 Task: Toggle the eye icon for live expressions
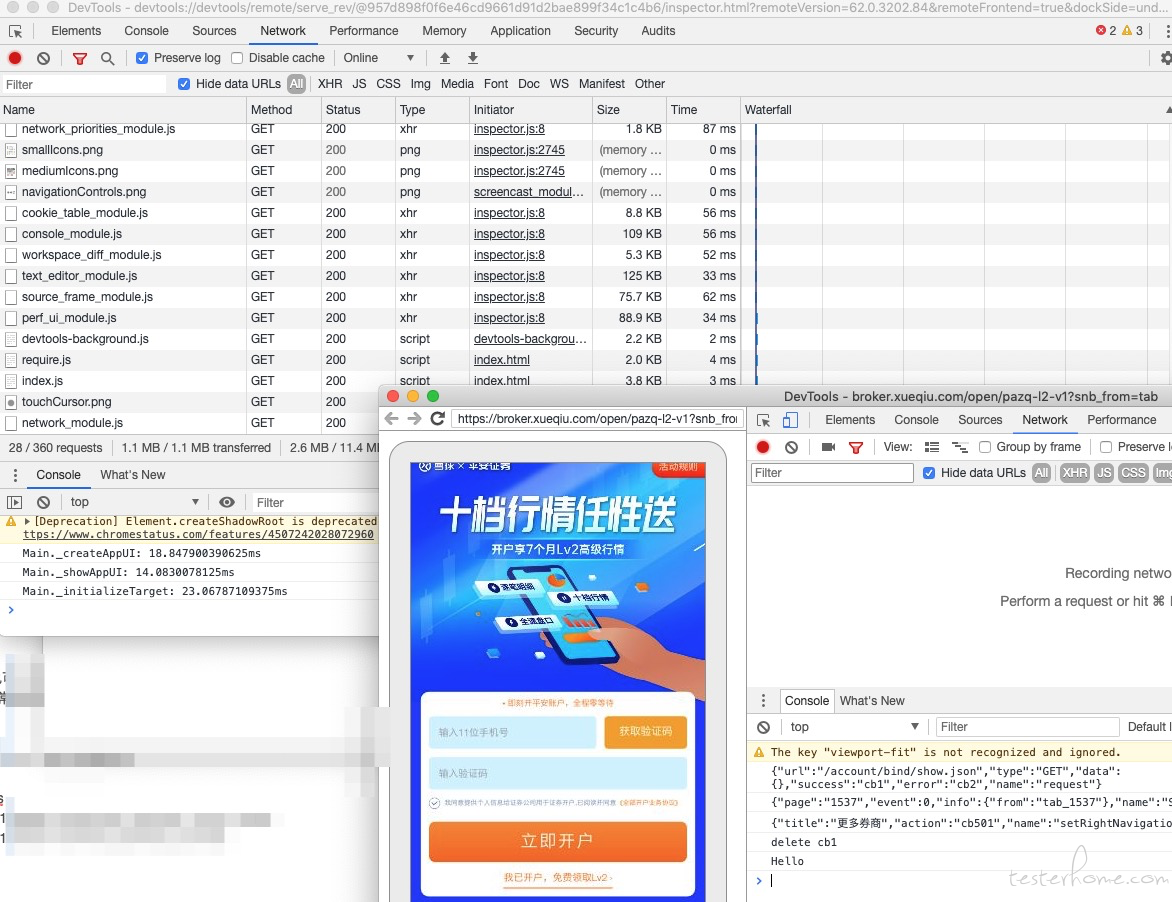[227, 502]
